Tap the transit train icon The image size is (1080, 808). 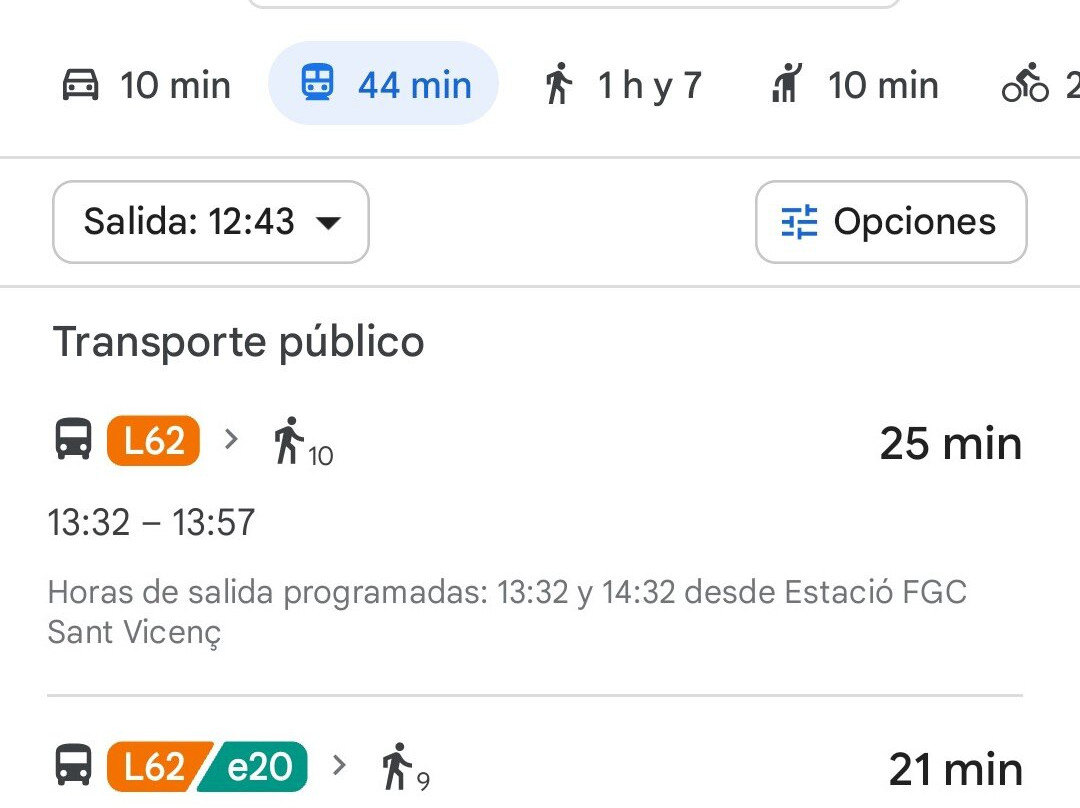[x=317, y=84]
